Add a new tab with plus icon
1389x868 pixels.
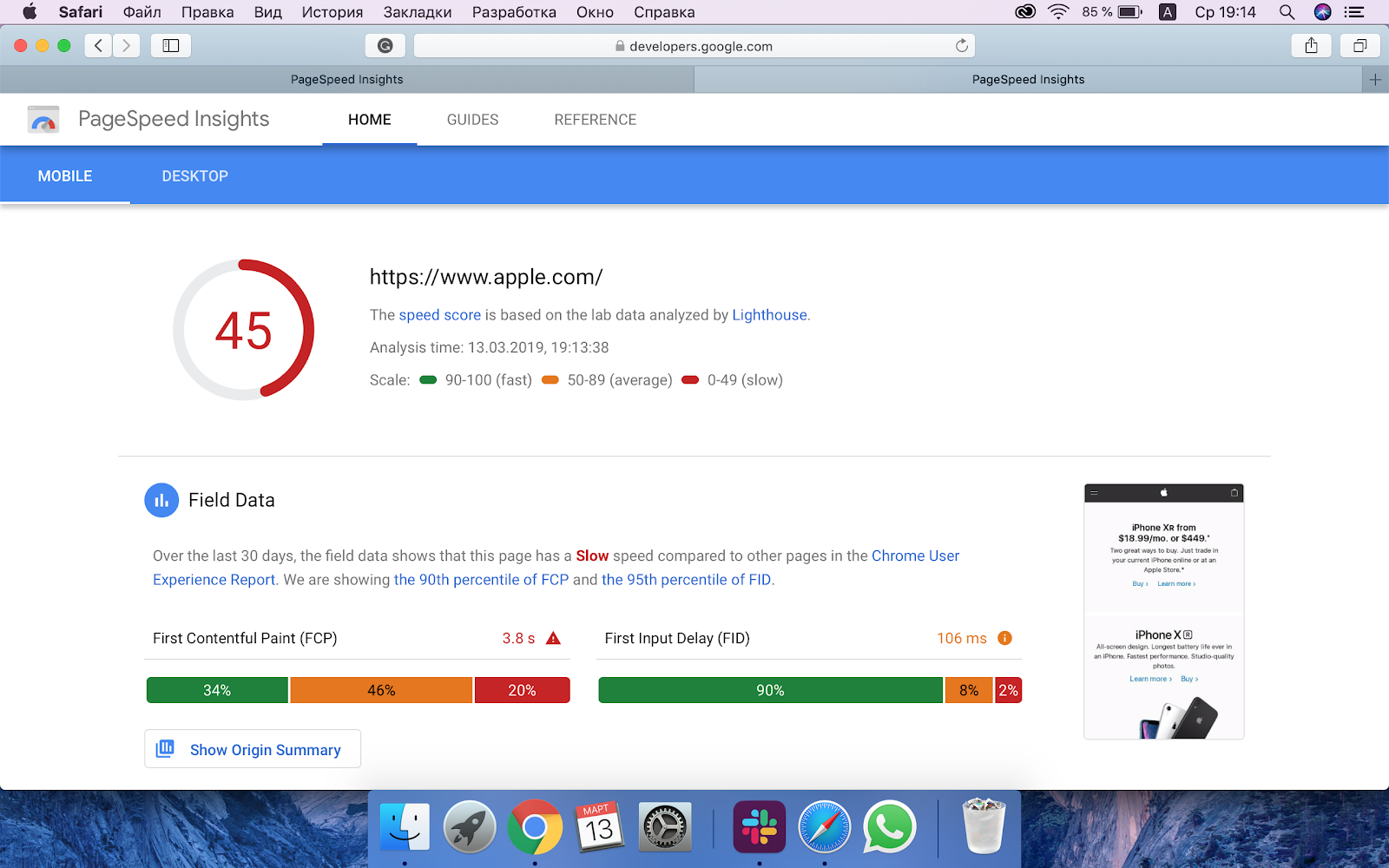pyautogui.click(x=1375, y=79)
